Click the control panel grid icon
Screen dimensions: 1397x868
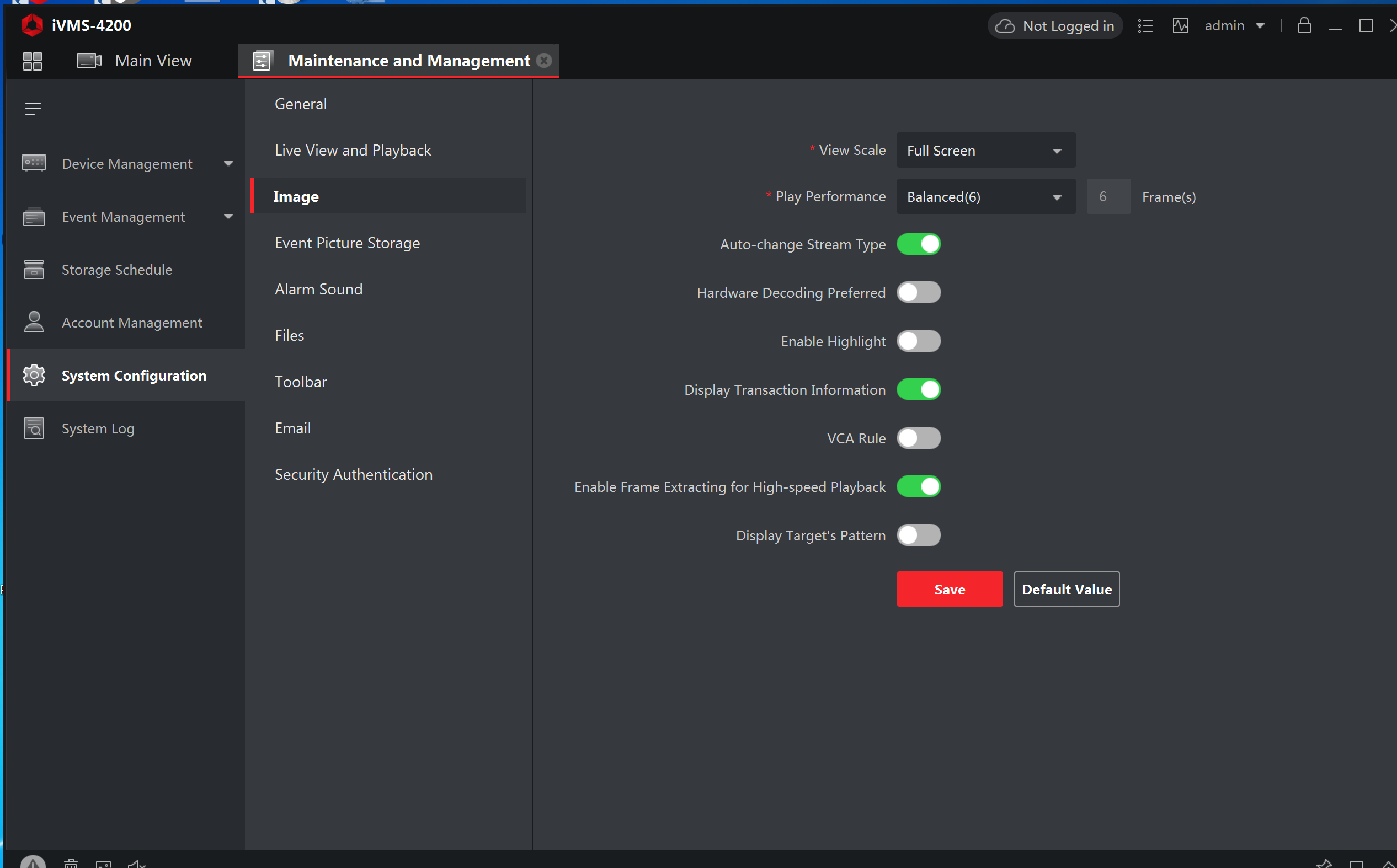coord(32,61)
